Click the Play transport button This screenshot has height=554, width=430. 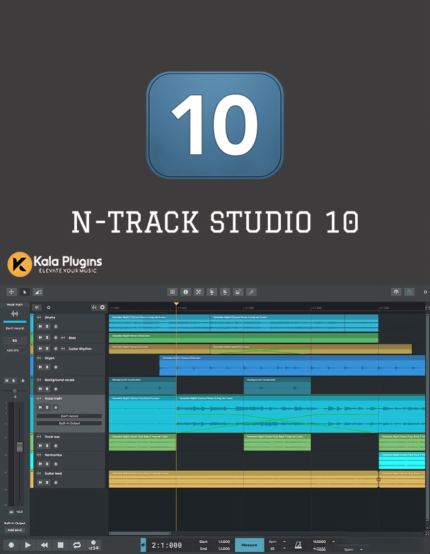tap(28, 545)
